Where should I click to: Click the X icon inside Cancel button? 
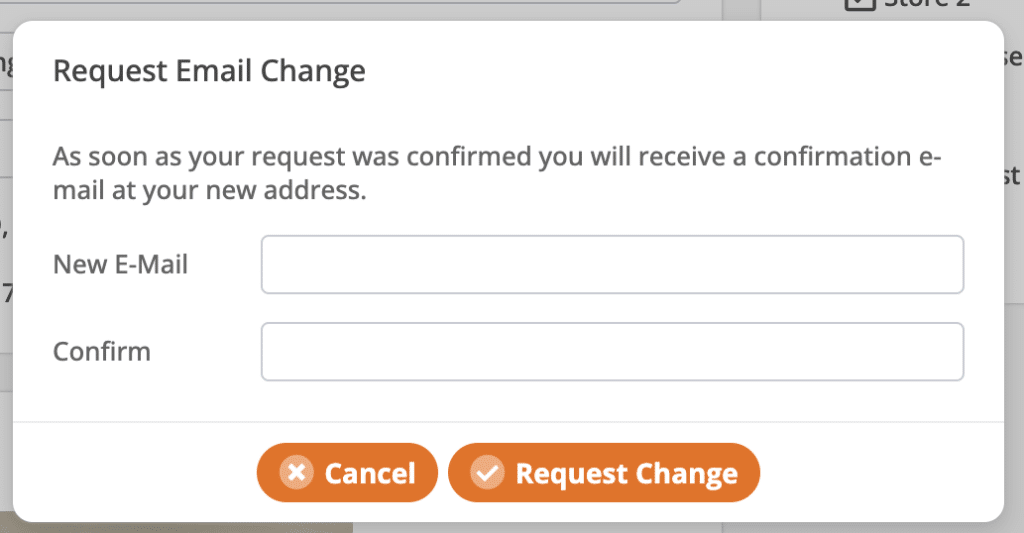pos(296,472)
